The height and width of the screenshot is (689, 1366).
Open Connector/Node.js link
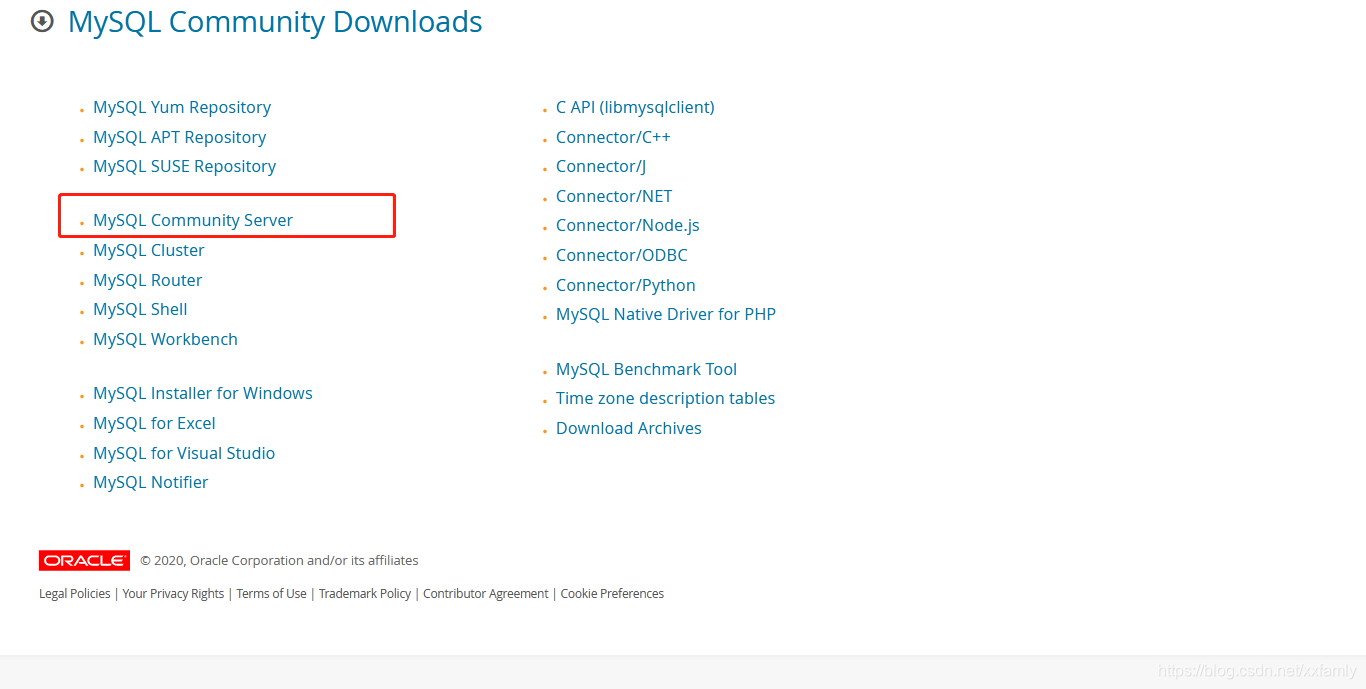[x=628, y=225]
